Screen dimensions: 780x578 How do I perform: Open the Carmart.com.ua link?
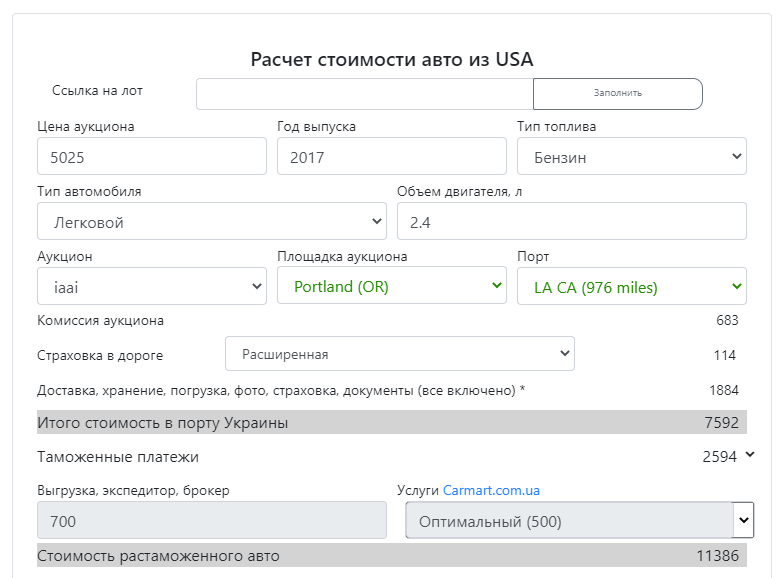coord(491,490)
